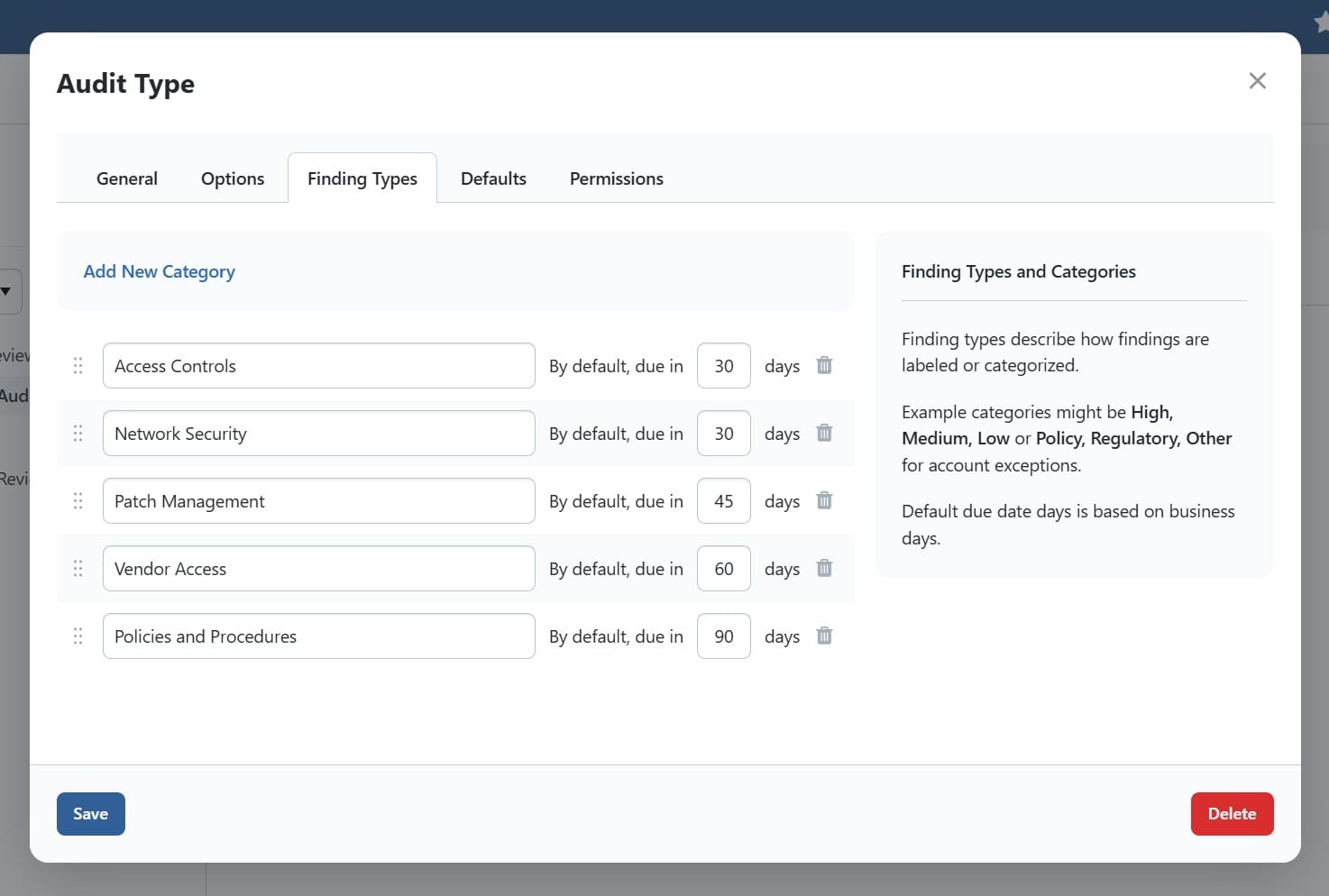Click dropdown arrow in background page at left edge
The width and height of the screenshot is (1329, 896).
click(6, 291)
